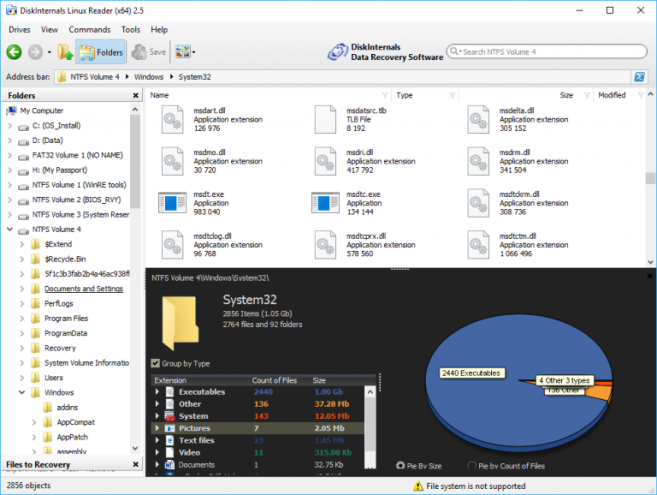Select msdrm.dll file icon
Viewport: 657px width, 495px height.
click(478, 161)
